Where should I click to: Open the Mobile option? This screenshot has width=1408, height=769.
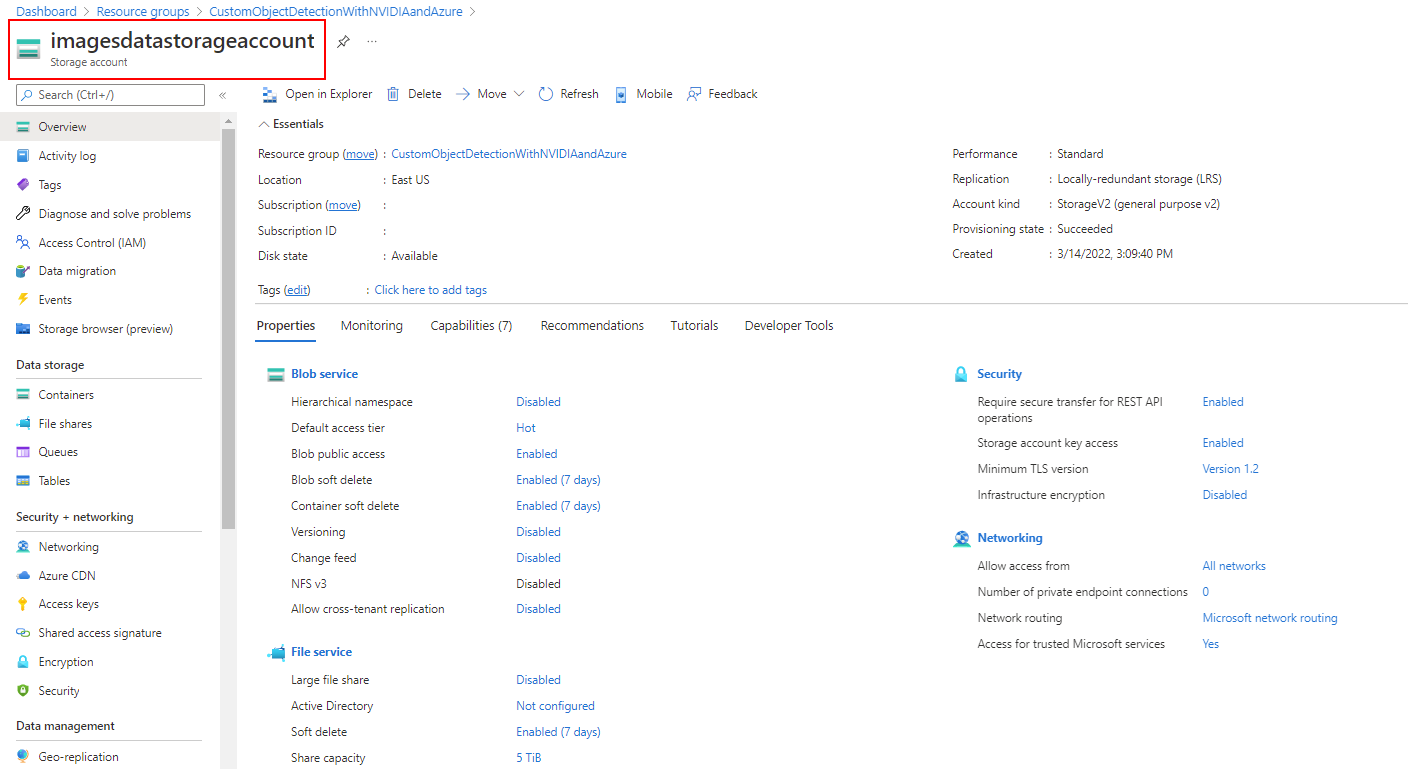pos(643,94)
